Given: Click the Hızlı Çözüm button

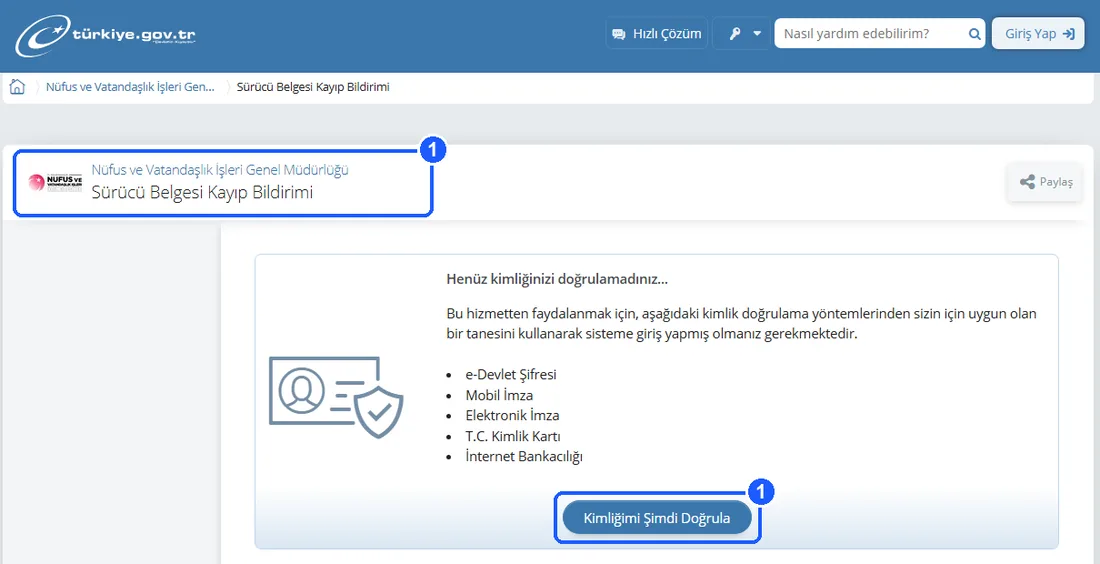Looking at the screenshot, I should (x=657, y=34).
